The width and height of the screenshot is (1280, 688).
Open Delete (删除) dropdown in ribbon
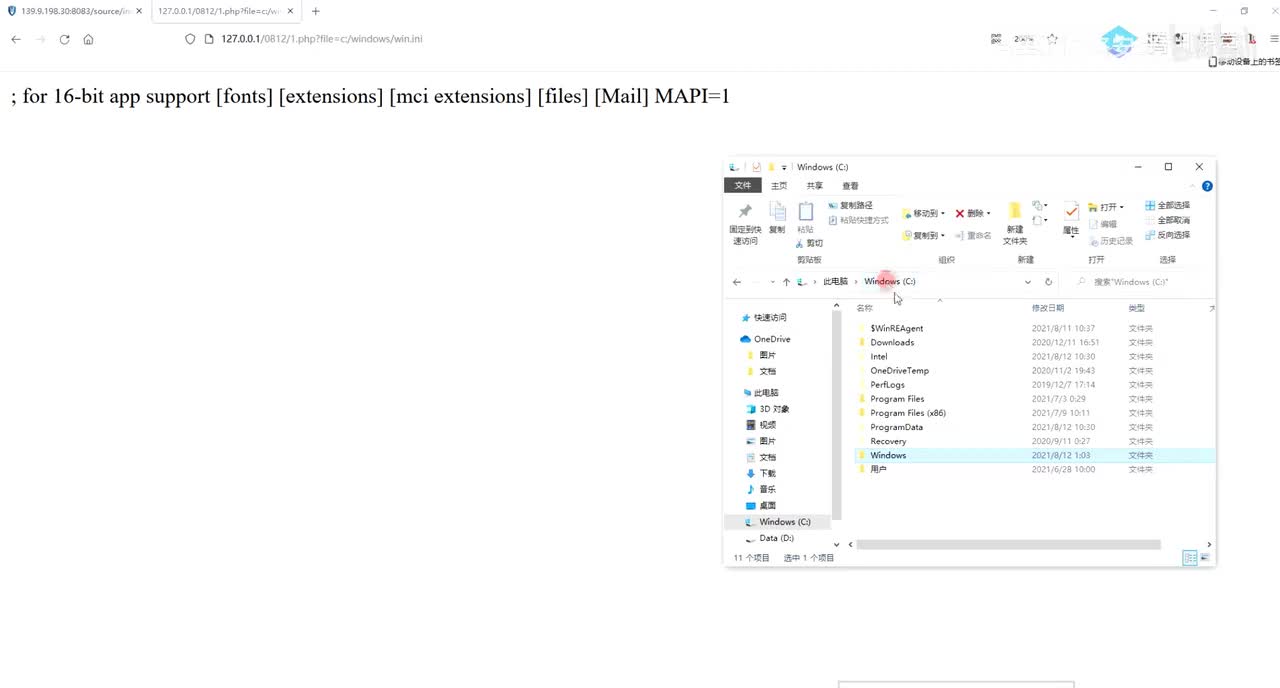(973, 213)
